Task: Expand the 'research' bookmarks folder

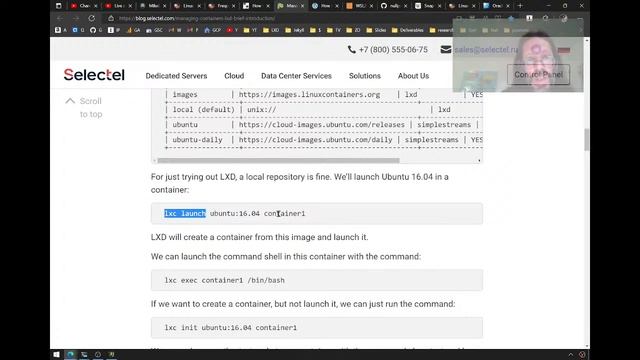Action: click(441, 30)
